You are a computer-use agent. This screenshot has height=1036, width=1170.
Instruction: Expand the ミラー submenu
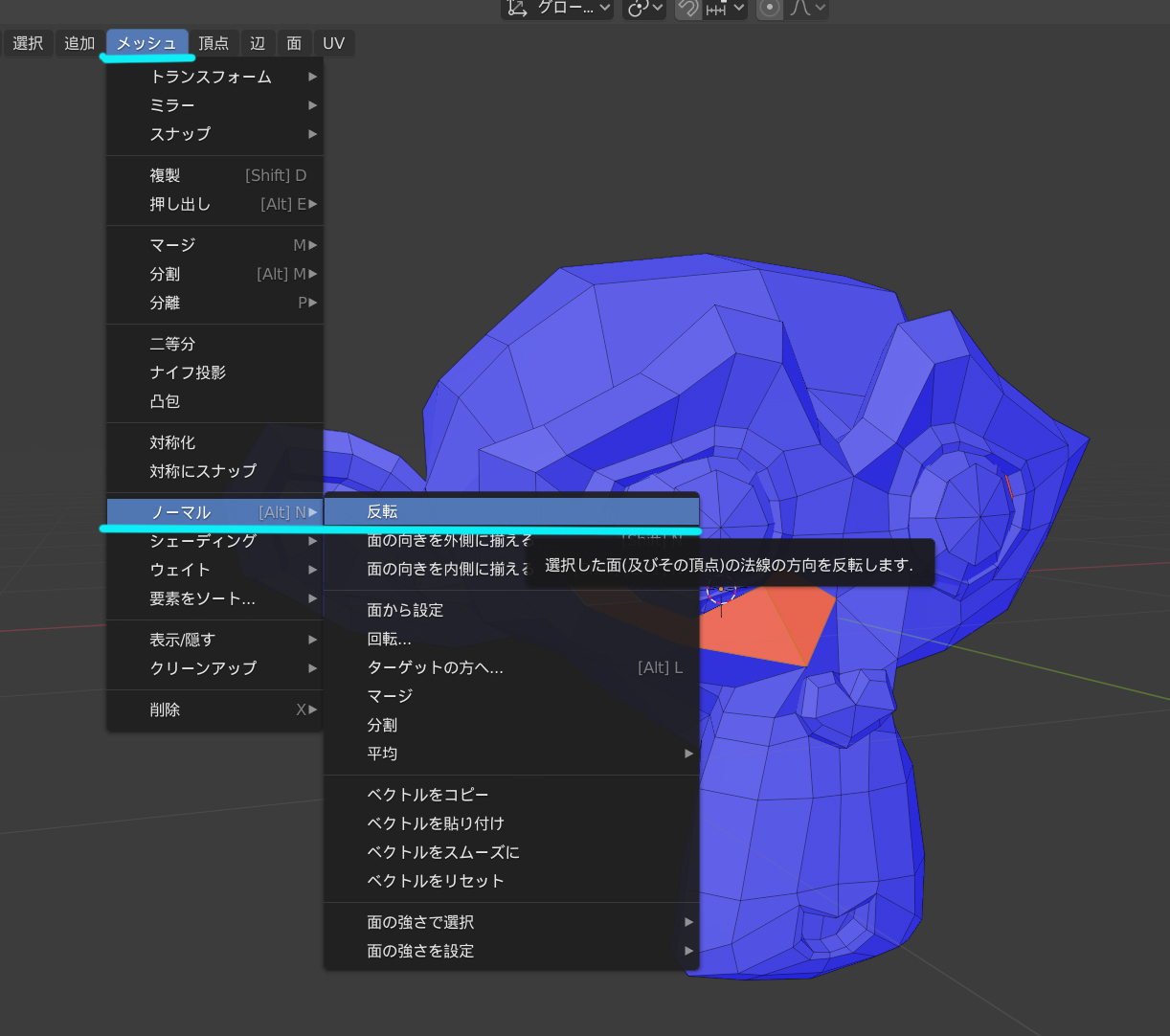point(214,105)
